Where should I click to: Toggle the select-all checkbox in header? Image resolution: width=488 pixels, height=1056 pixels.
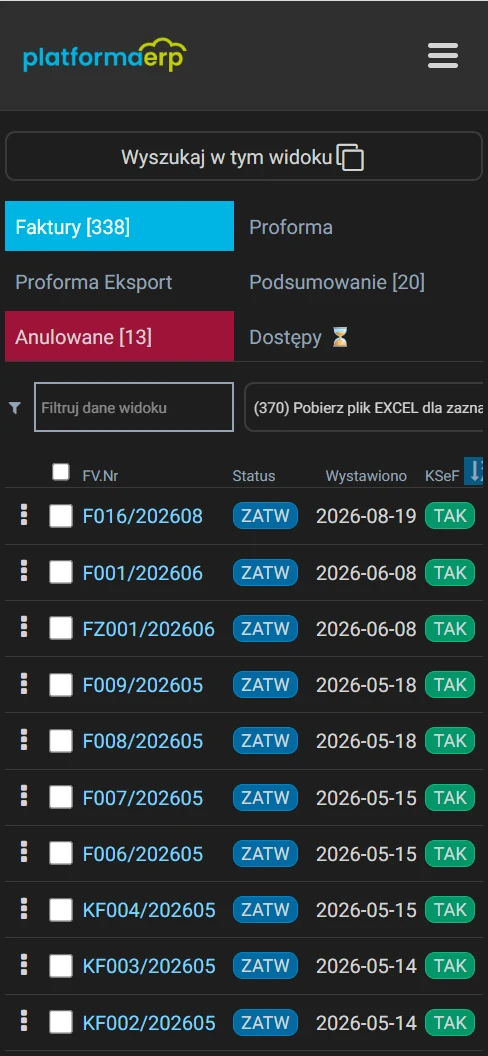pyautogui.click(x=61, y=472)
